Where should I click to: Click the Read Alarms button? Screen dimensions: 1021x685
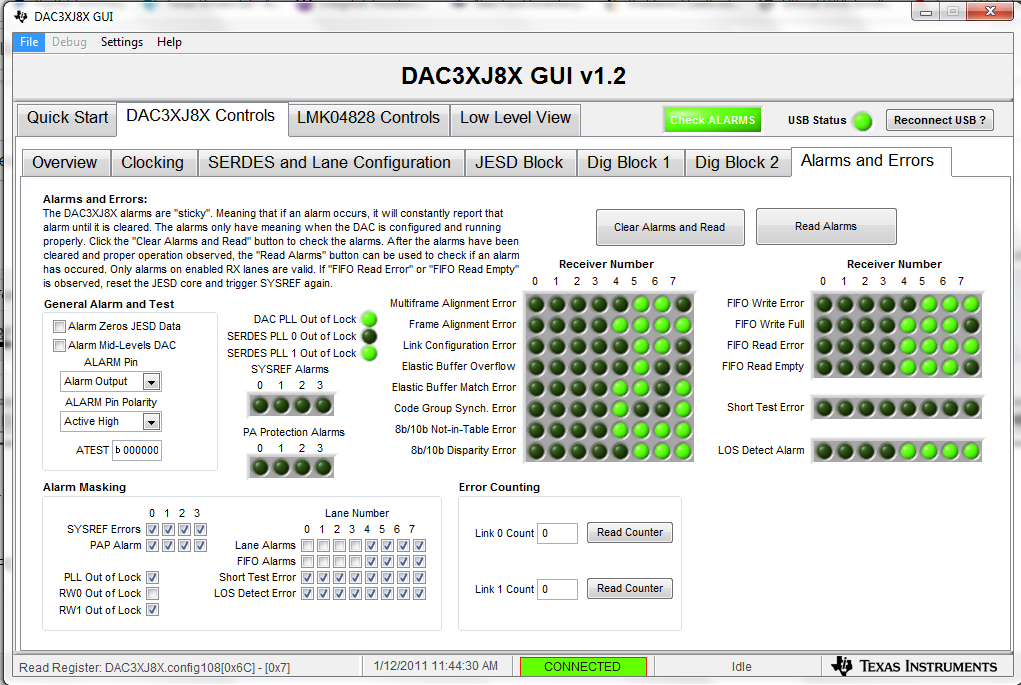[826, 227]
